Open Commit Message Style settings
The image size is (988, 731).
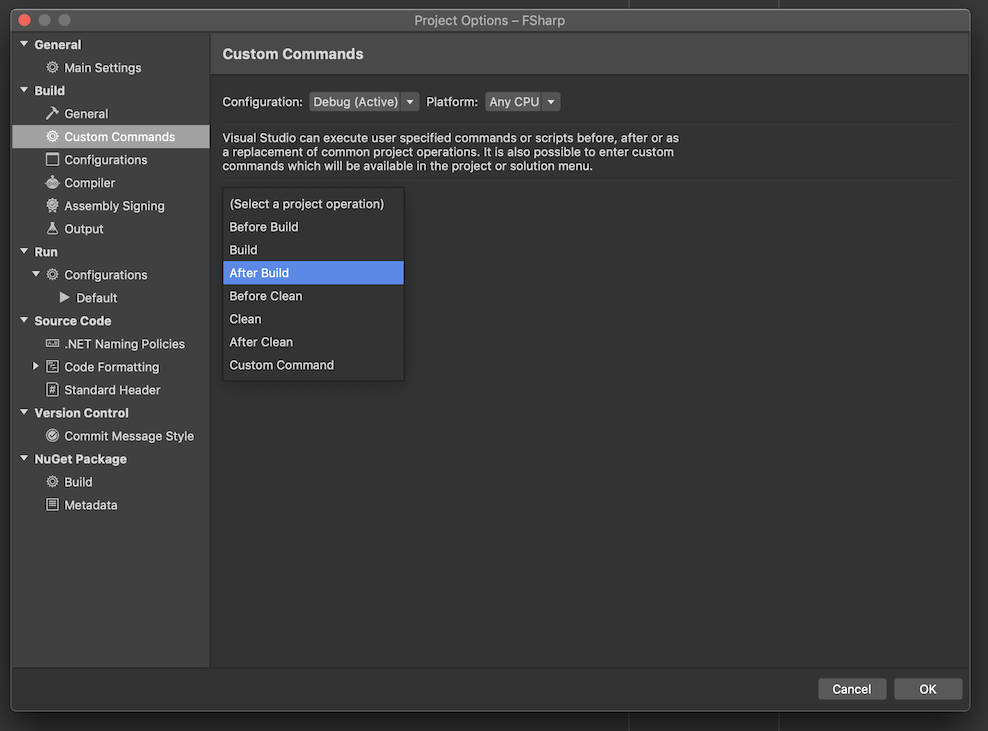pos(111,435)
